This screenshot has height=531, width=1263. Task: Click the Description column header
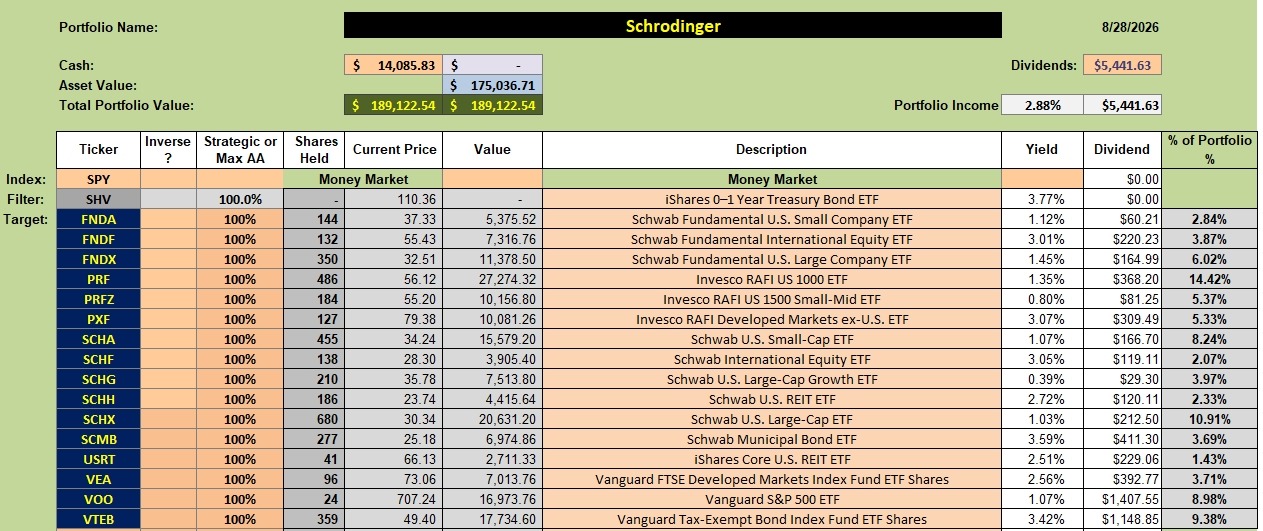[x=771, y=149]
